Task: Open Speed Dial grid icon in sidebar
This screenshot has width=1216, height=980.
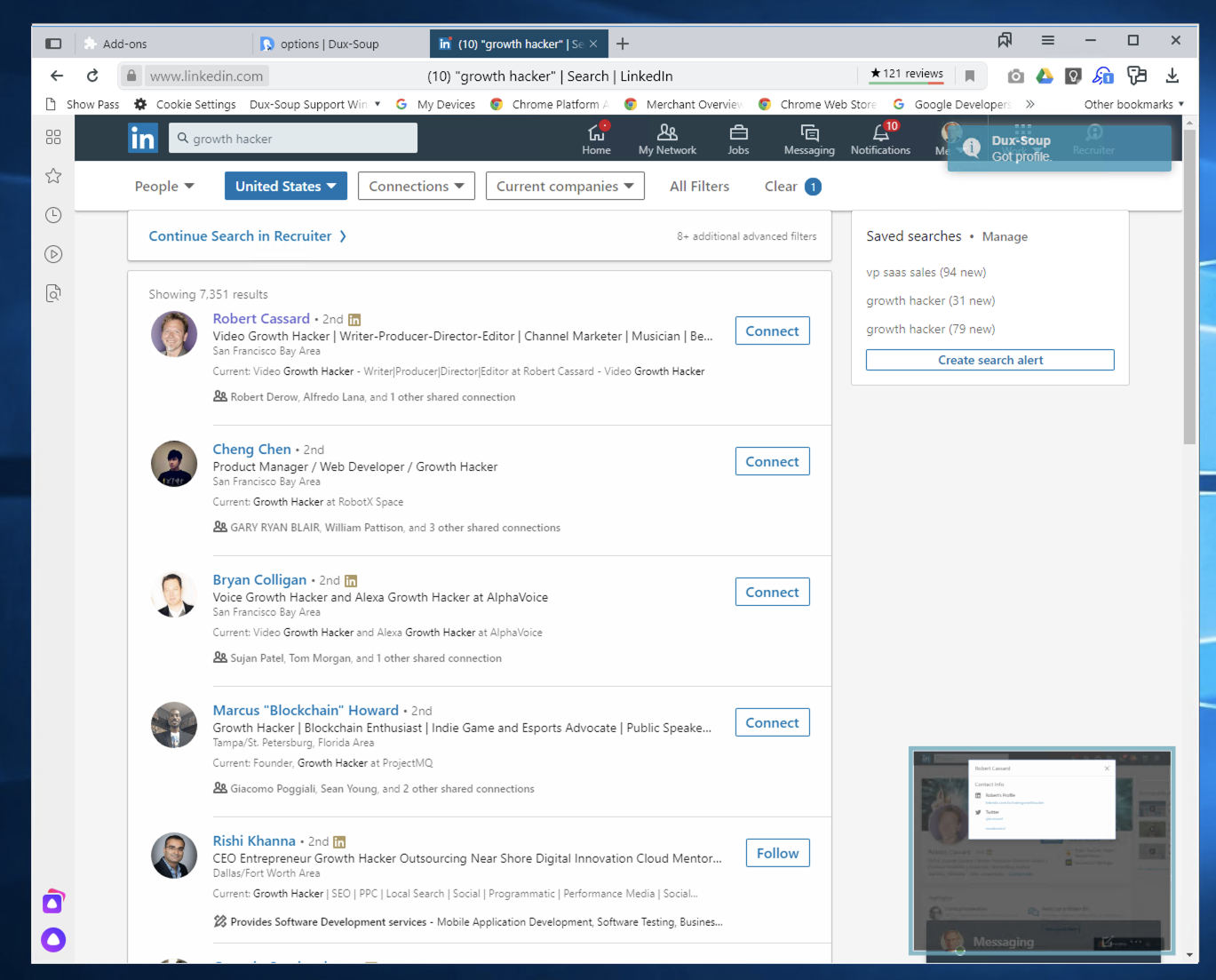Action: click(x=53, y=137)
